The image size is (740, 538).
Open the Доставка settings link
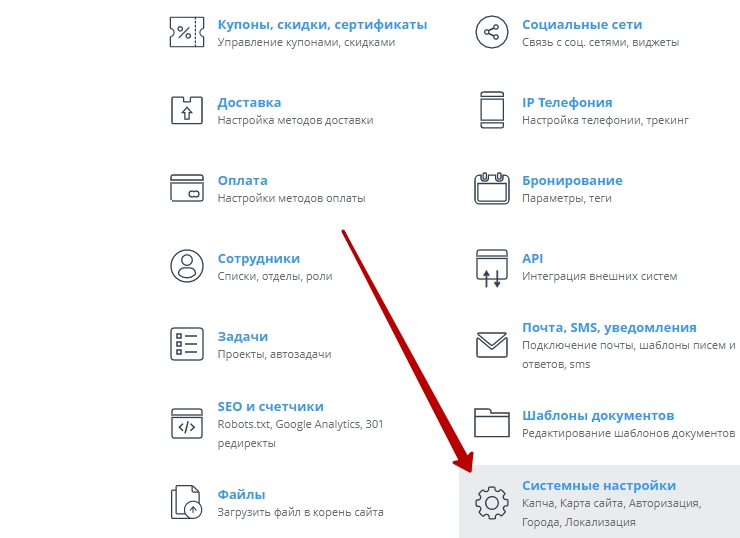[x=249, y=102]
